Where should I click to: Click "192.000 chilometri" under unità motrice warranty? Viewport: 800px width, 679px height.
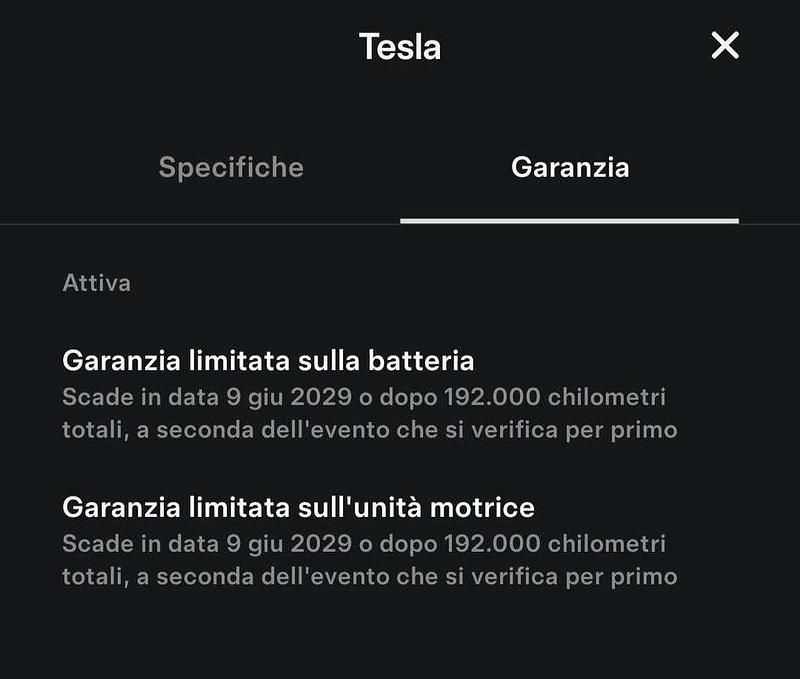551,545
